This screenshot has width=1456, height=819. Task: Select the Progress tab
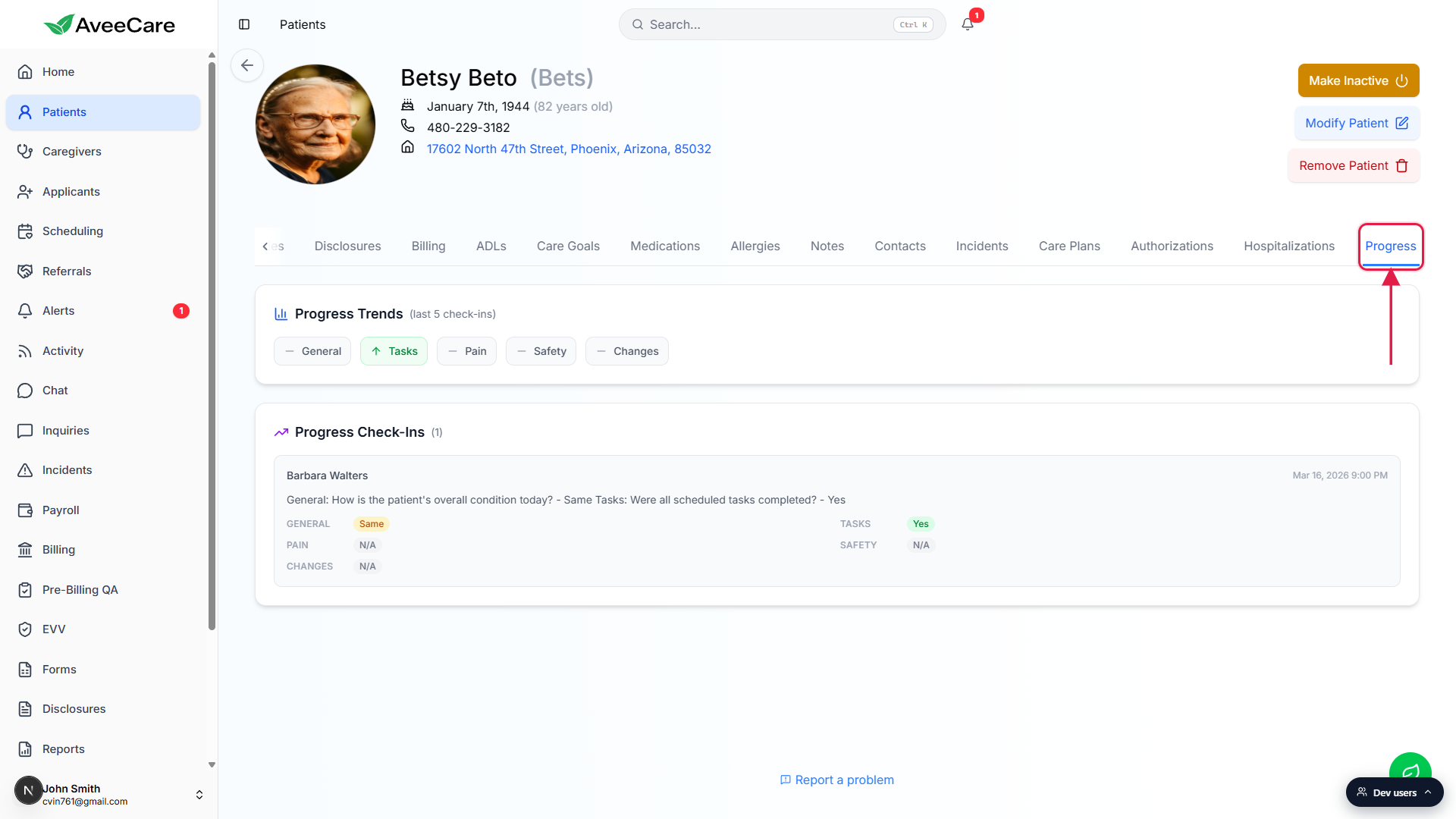1391,246
